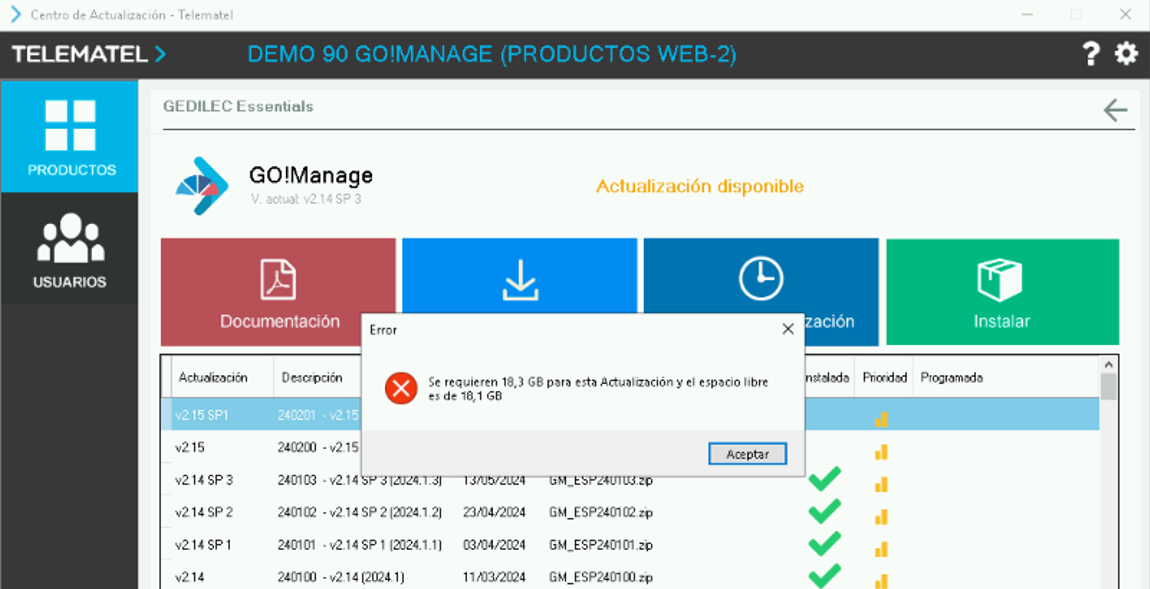Click the priority bars icon for v2.14 SP 3

click(x=882, y=484)
